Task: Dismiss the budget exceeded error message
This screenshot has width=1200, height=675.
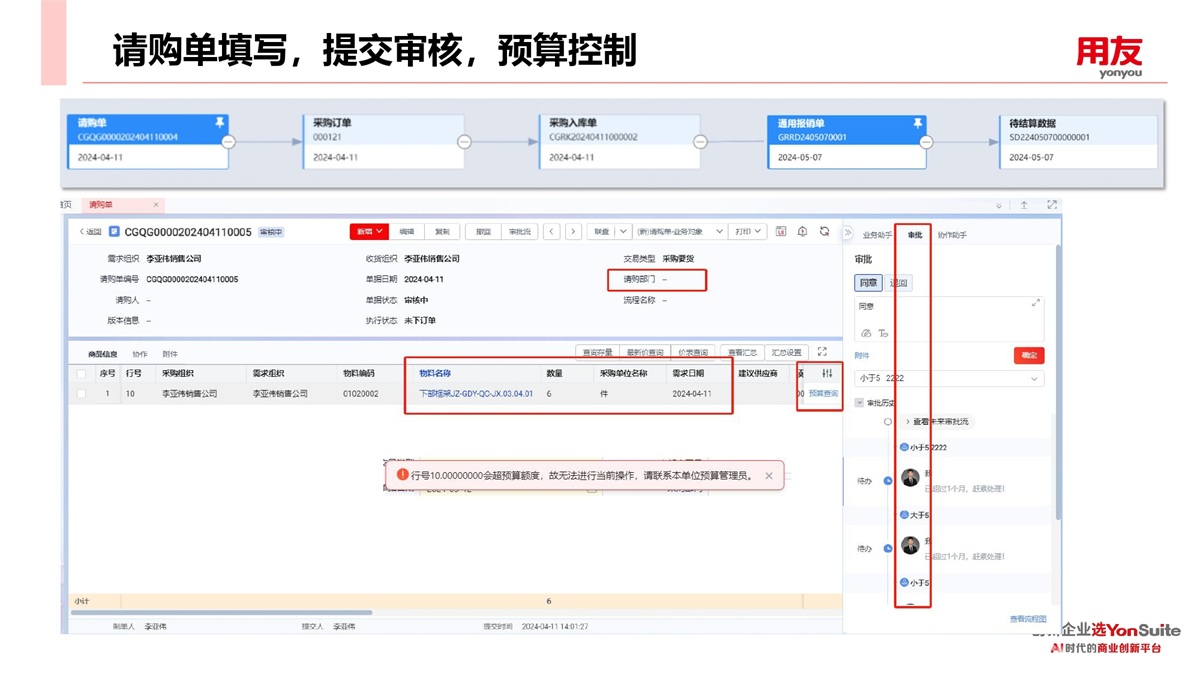Action: [768, 476]
